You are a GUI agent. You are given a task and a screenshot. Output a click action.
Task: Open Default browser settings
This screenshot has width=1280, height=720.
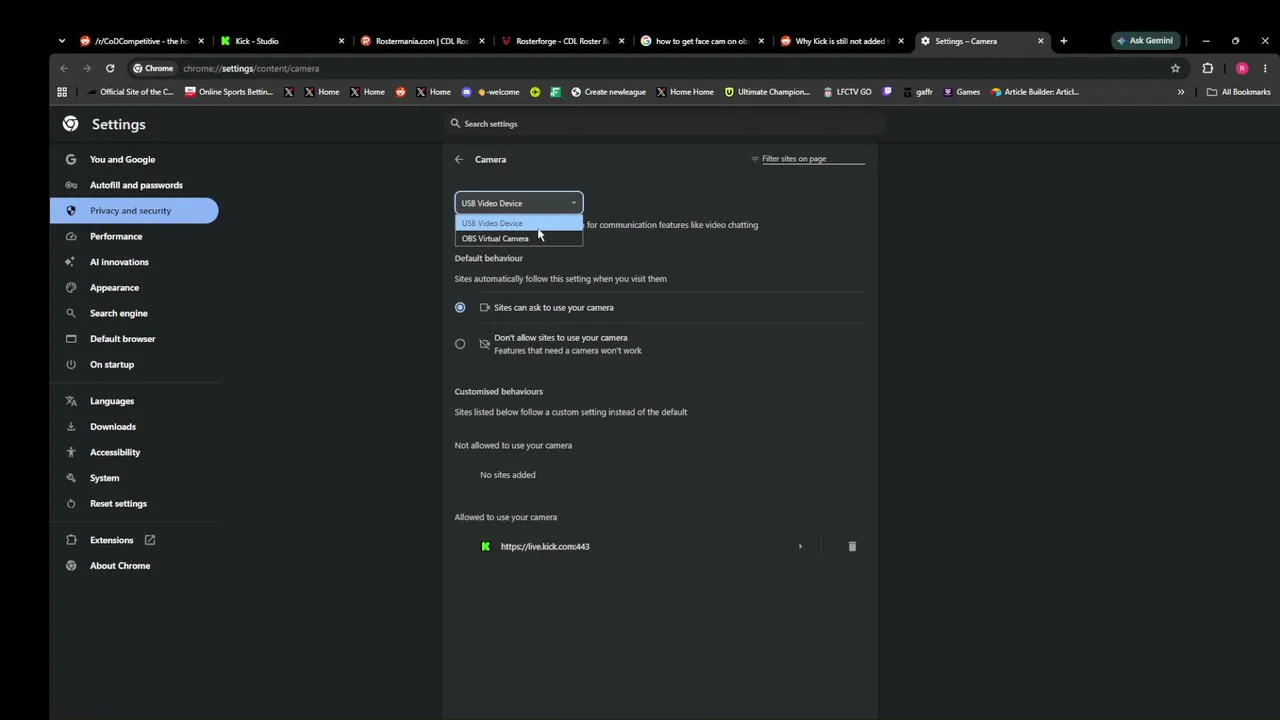pos(122,339)
